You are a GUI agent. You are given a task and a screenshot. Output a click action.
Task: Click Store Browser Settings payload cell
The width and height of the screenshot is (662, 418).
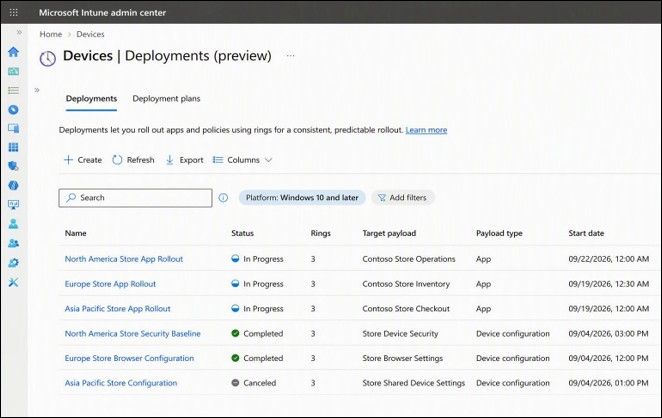click(x=402, y=358)
